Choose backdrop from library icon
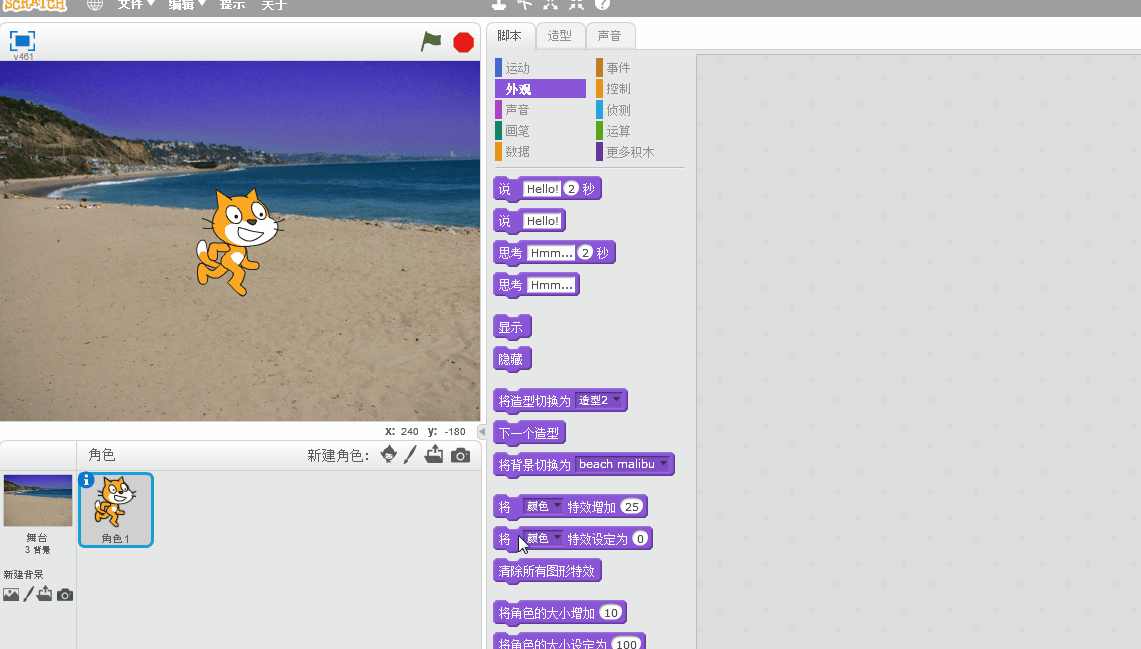The width and height of the screenshot is (1141, 649). click(x=11, y=594)
